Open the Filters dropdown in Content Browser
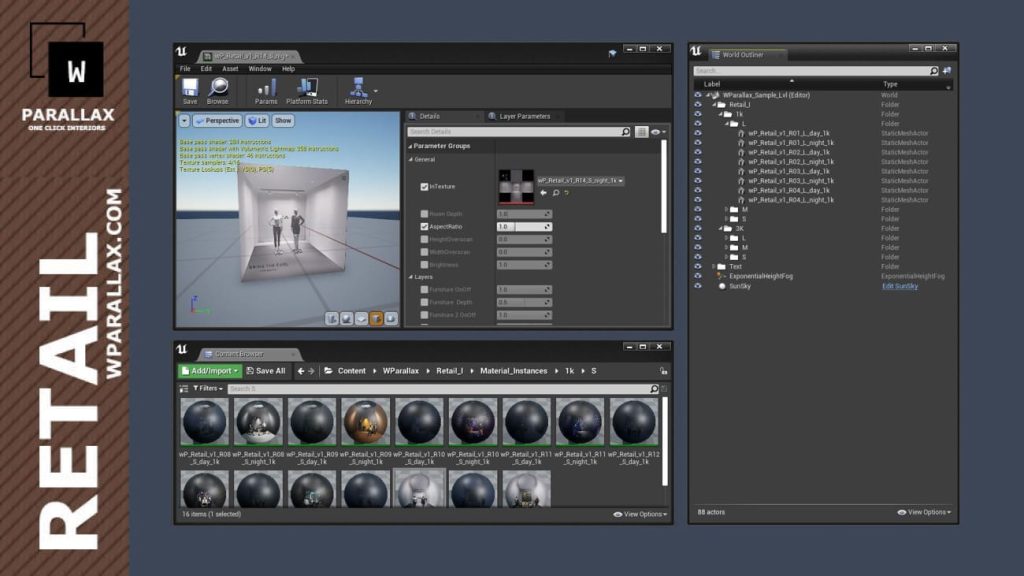This screenshot has width=1024, height=576. pos(208,389)
